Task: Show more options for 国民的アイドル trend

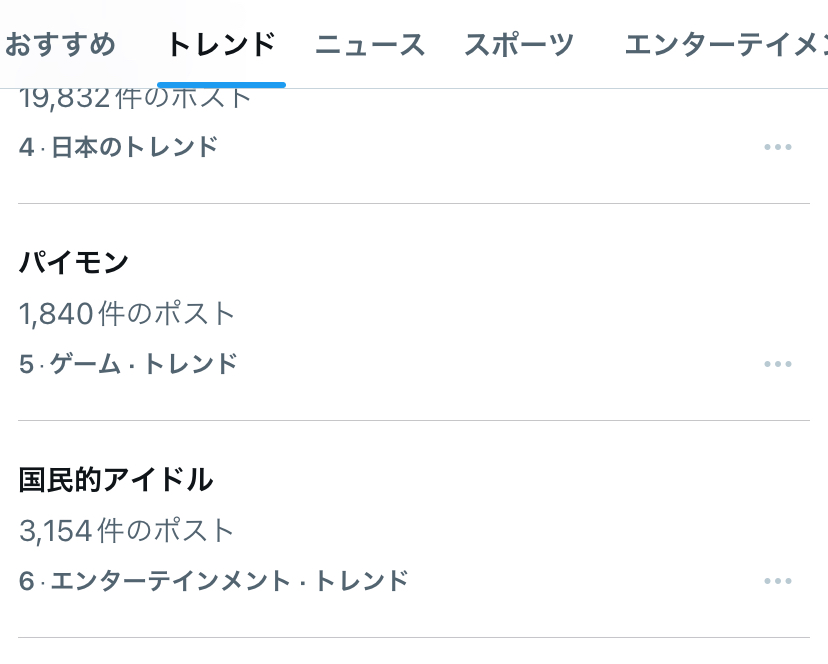Action: coord(777,581)
